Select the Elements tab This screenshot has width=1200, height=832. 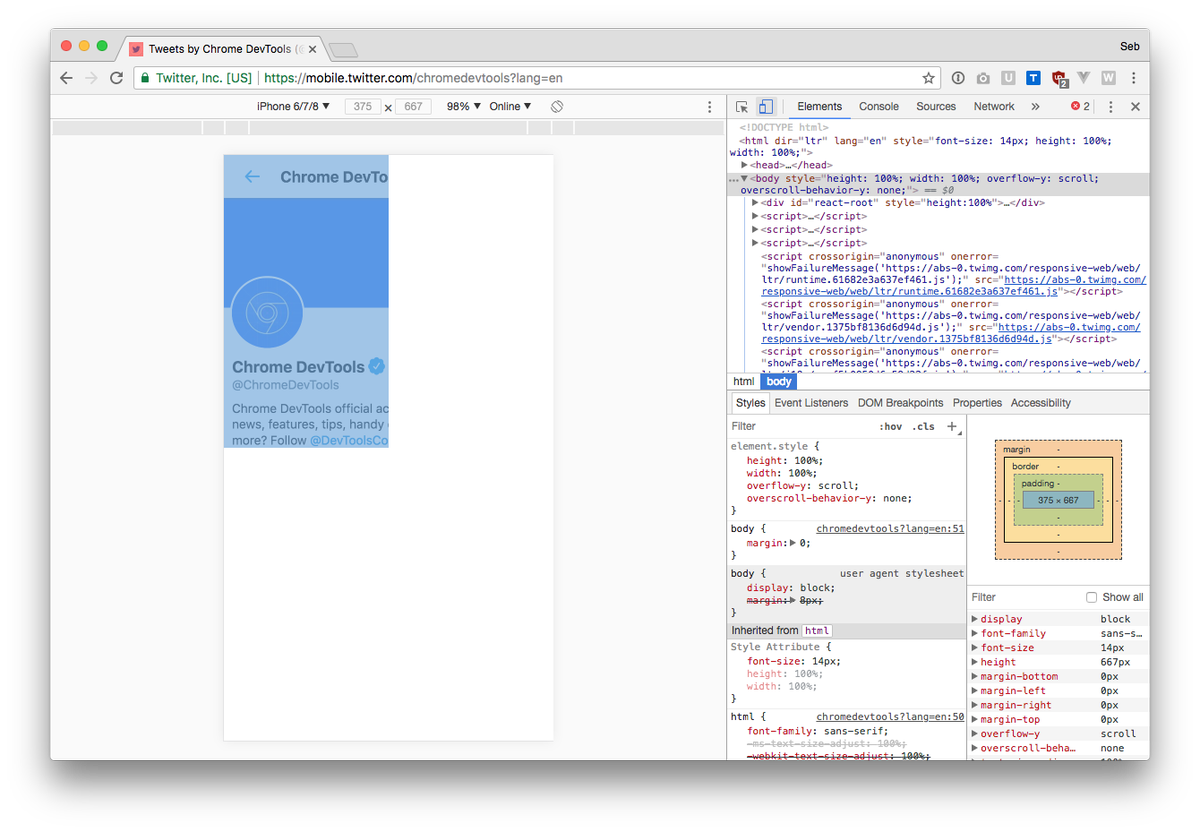click(x=820, y=106)
